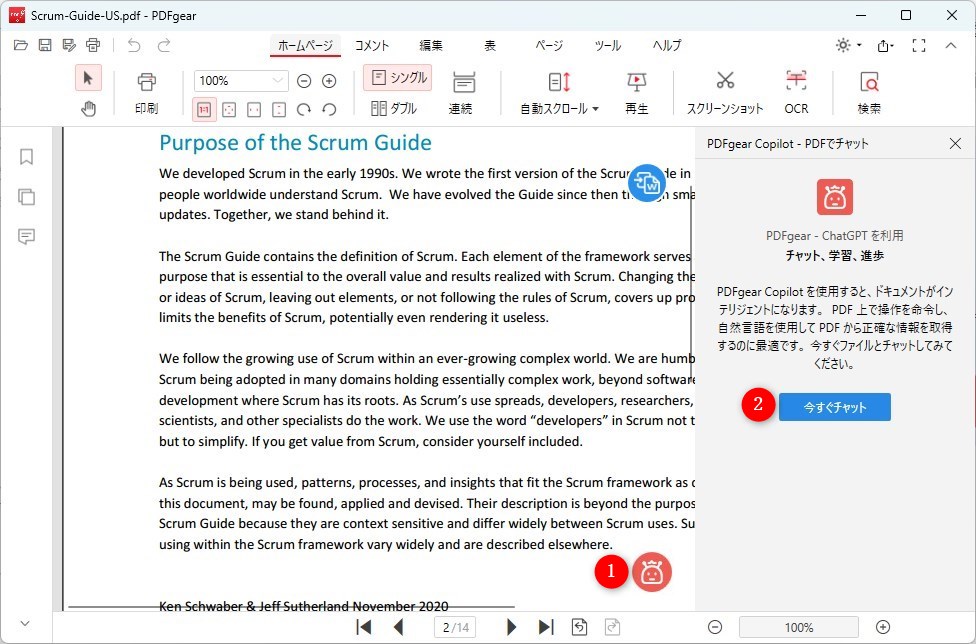Select the hand pan tool
Image resolution: width=976 pixels, height=644 pixels.
pos(88,109)
